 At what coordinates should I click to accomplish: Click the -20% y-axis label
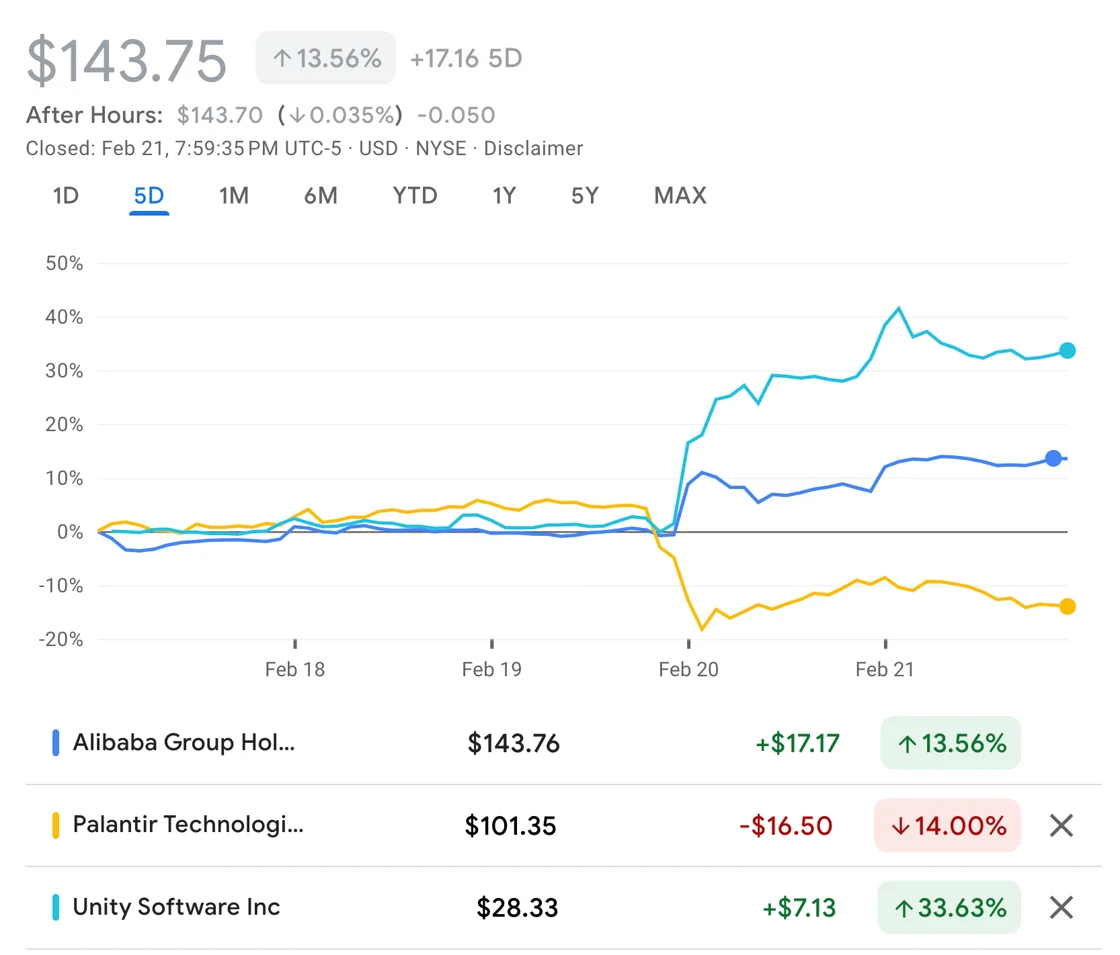(61, 639)
